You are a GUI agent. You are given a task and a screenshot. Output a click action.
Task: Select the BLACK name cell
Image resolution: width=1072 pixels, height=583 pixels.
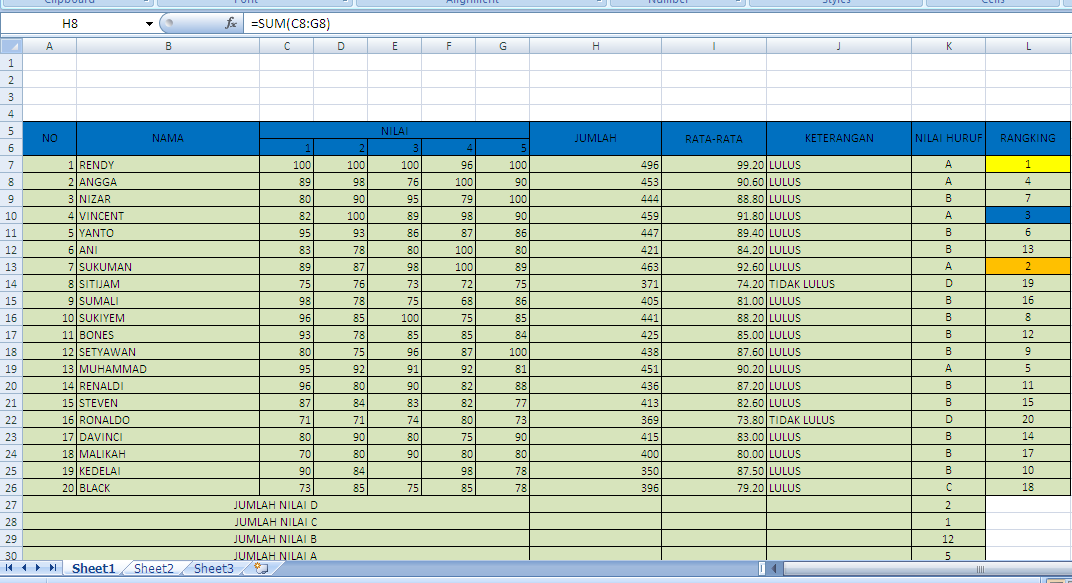click(168, 488)
